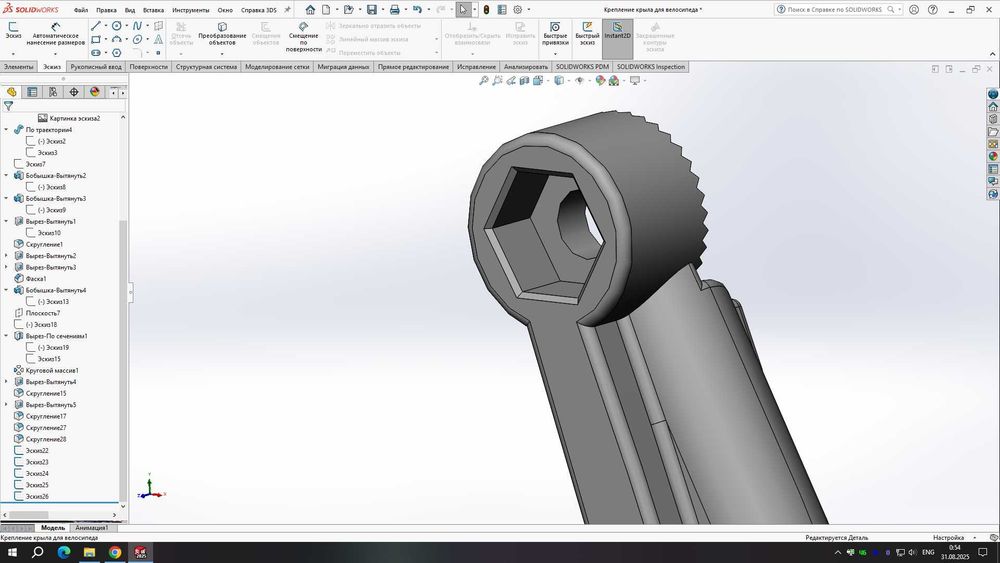
Task: Collapse the Бобышка-Вытянуть2 feature
Action: tap(6, 175)
